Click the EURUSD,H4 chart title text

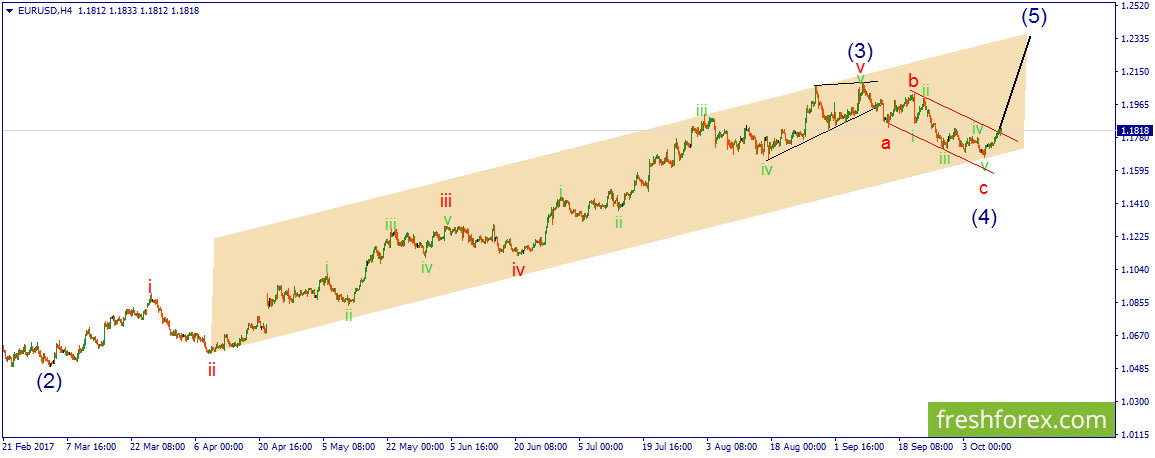[38, 11]
